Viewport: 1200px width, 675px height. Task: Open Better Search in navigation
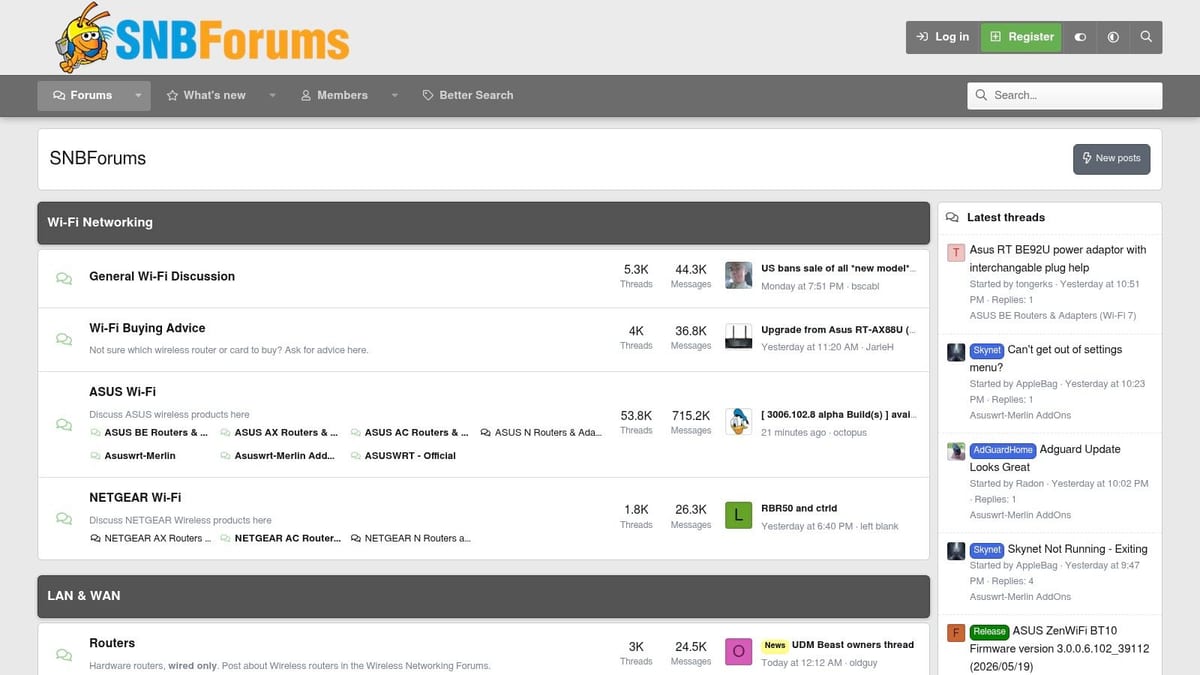click(468, 95)
